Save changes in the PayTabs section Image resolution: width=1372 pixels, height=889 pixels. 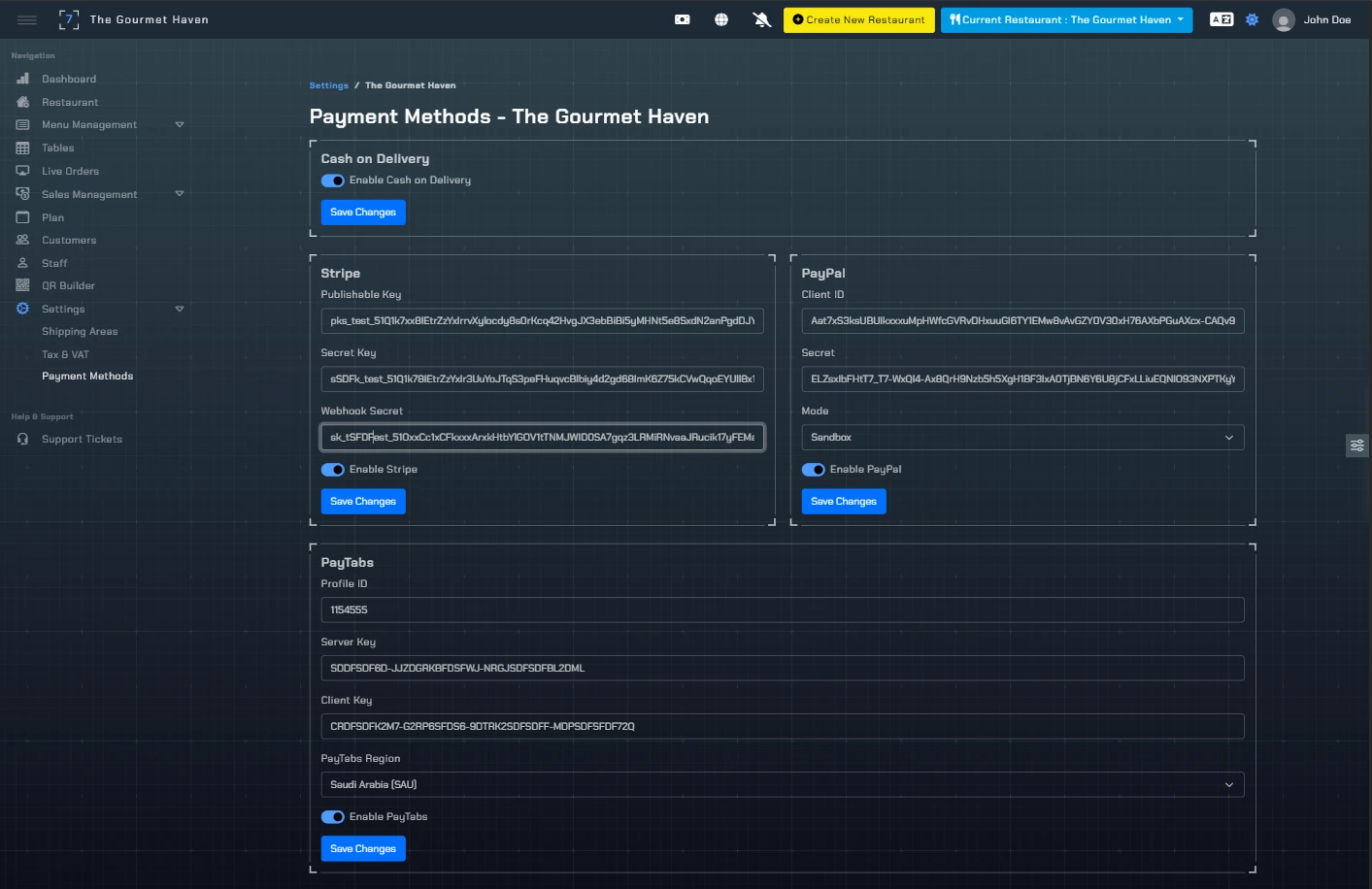[x=363, y=849]
